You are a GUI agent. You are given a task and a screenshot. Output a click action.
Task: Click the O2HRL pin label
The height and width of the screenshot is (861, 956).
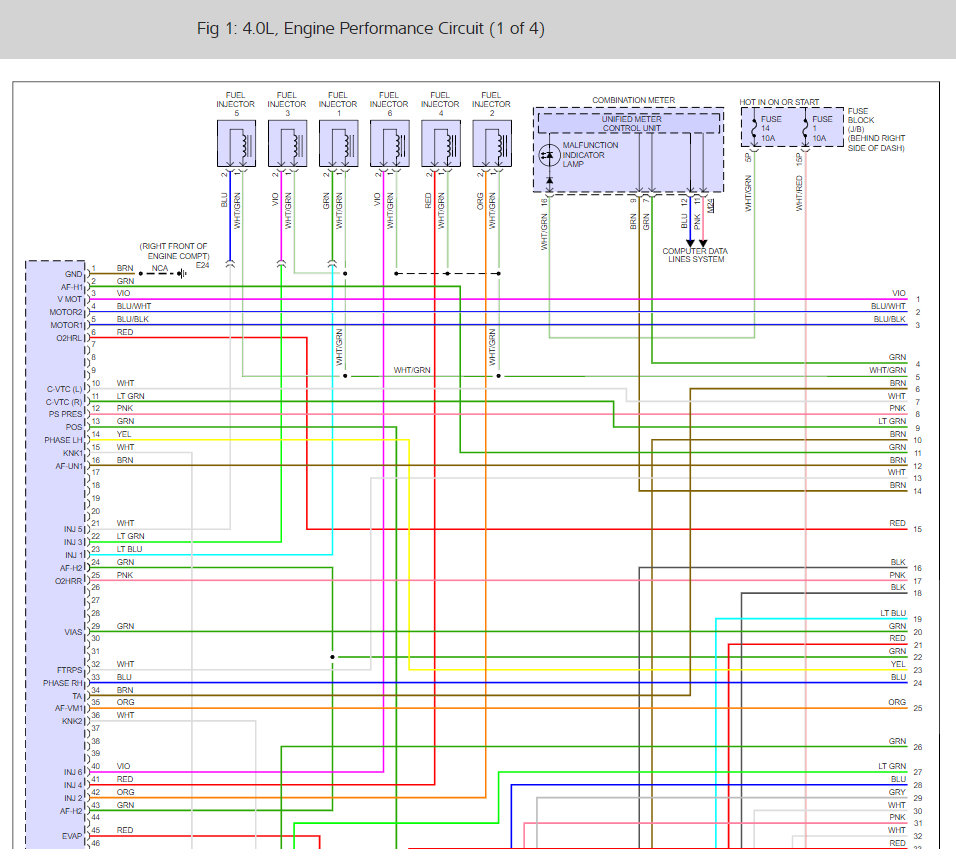pos(69,338)
